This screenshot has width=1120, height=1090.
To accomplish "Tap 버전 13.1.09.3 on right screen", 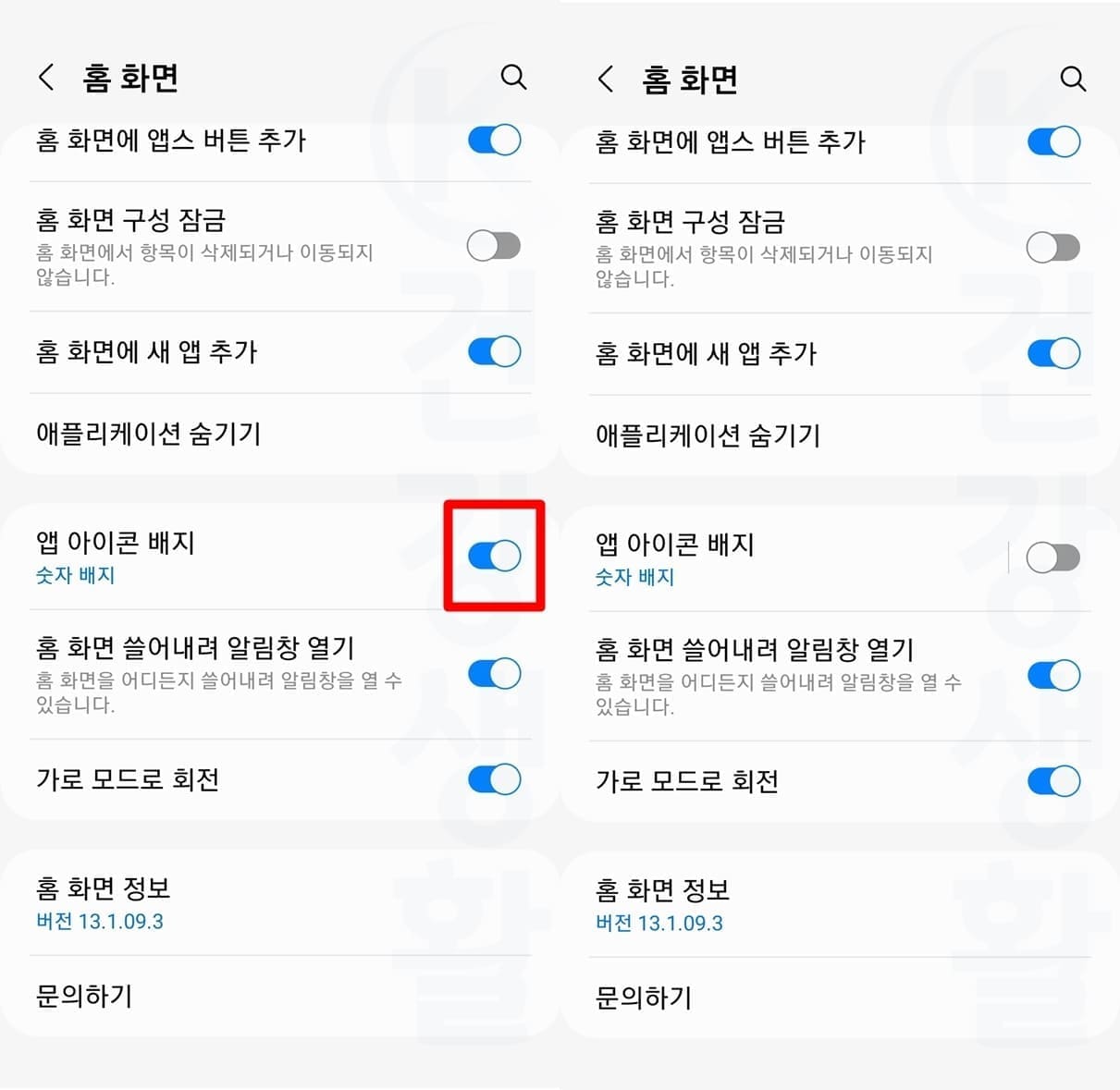I will click(x=659, y=923).
